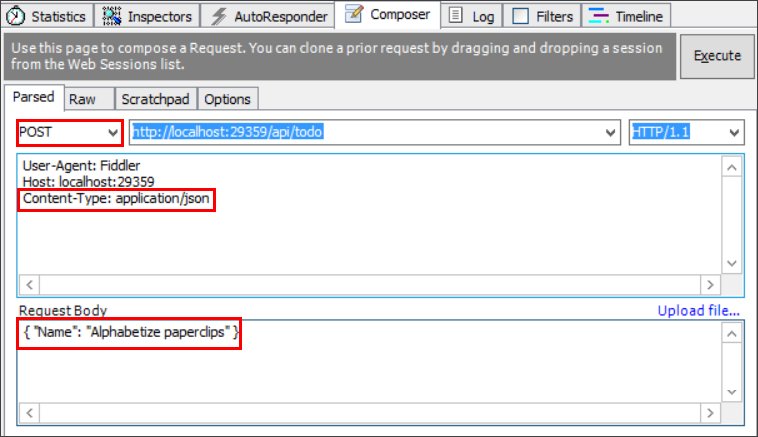Open the Log tab
Screen dimensions: 758x437
471,16
